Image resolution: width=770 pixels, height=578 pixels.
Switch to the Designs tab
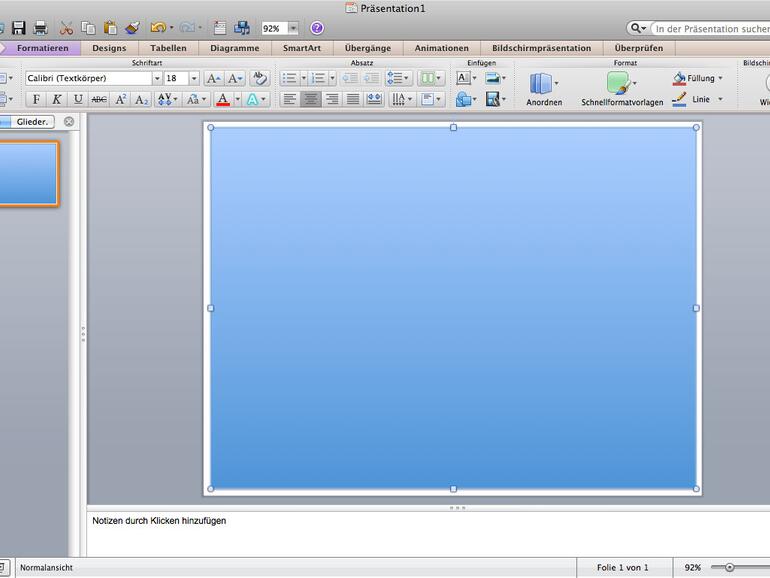coord(109,48)
